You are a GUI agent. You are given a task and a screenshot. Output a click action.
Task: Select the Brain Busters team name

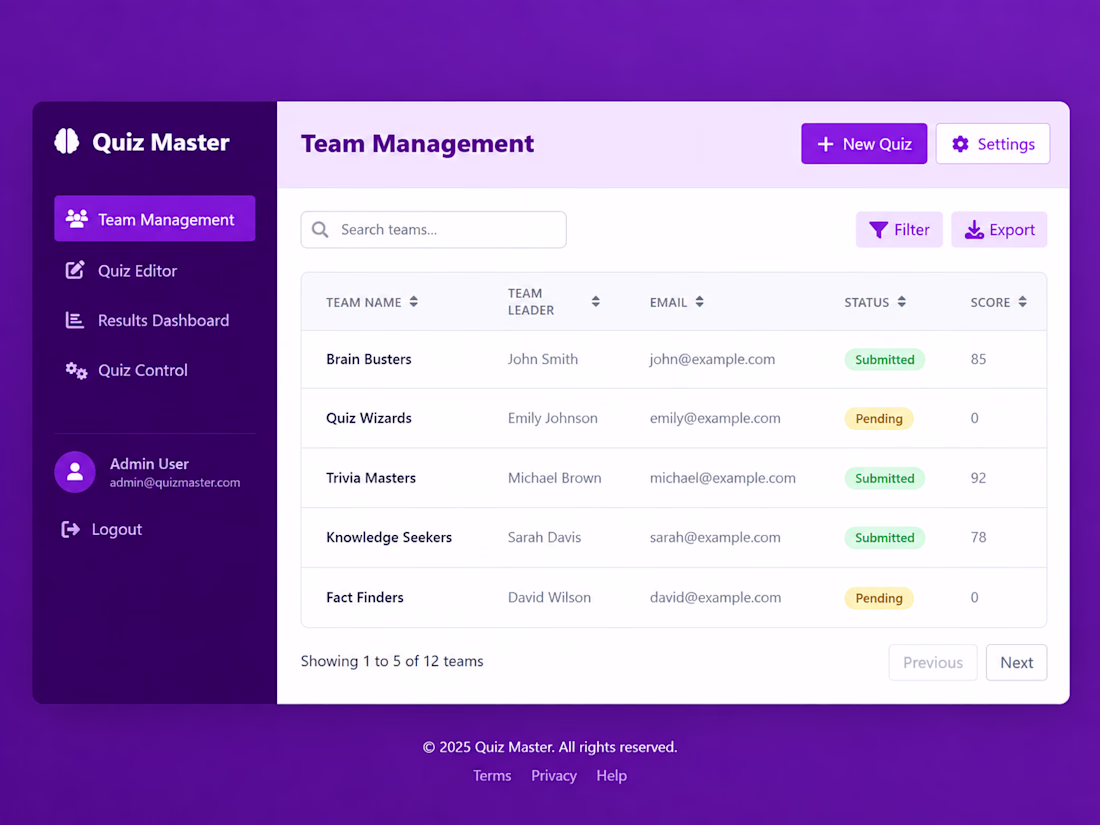point(369,359)
